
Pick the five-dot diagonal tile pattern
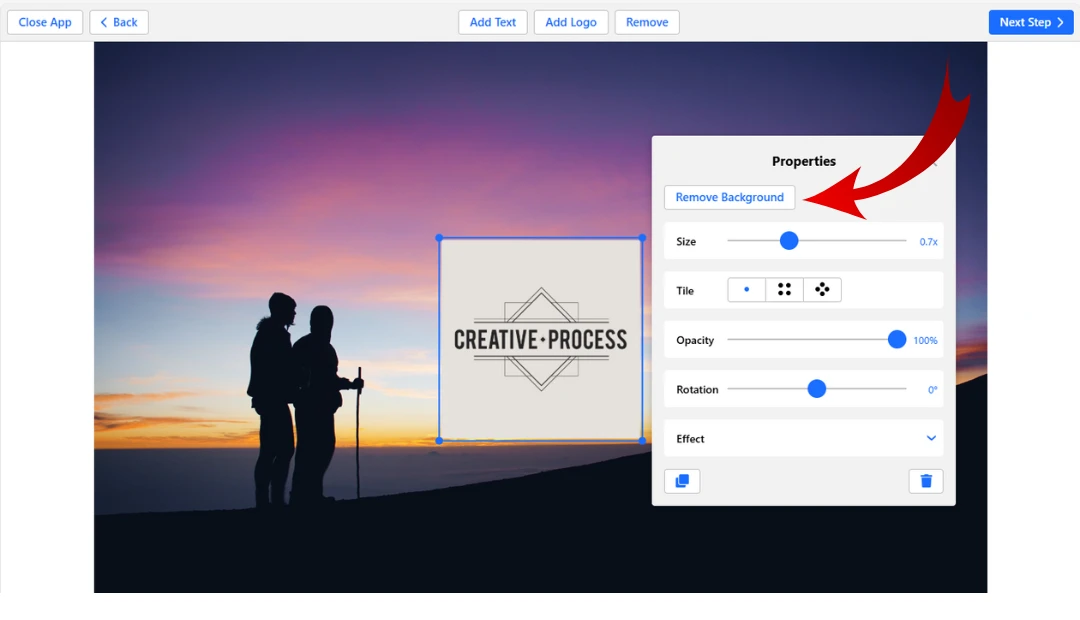tap(822, 290)
